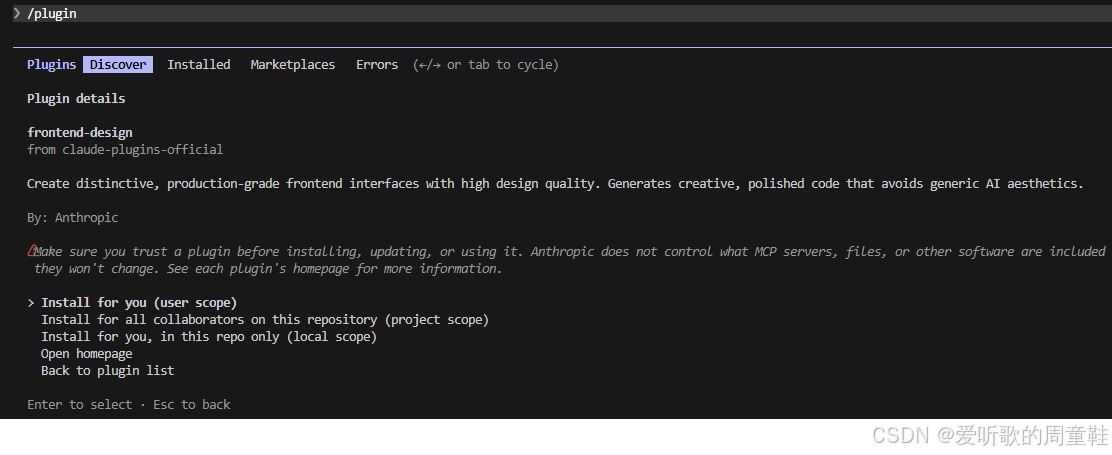Click the 'Enter to select · Esc to back' hint
Screen dimensions: 1112x455
128,405
